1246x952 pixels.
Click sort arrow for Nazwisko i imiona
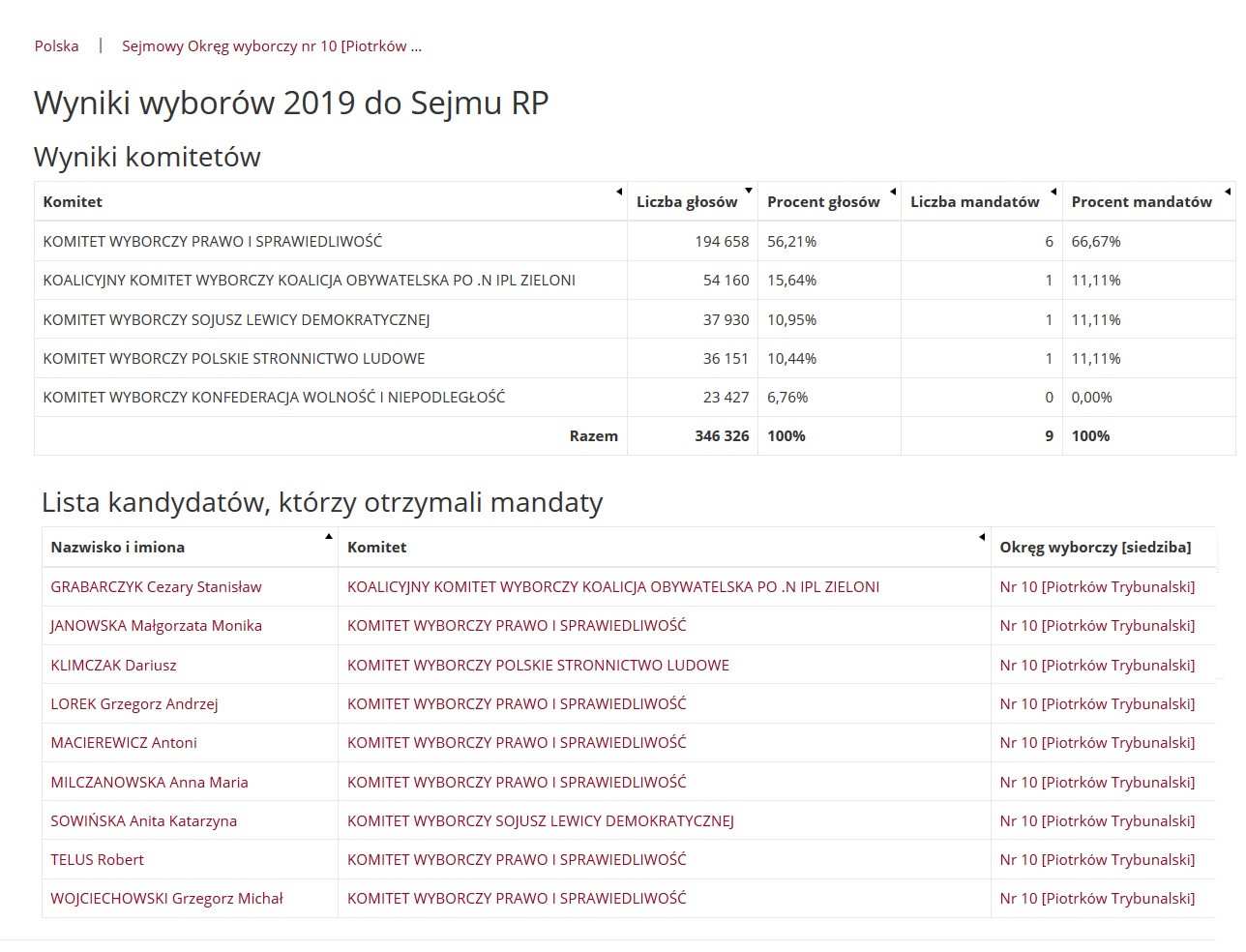[329, 536]
